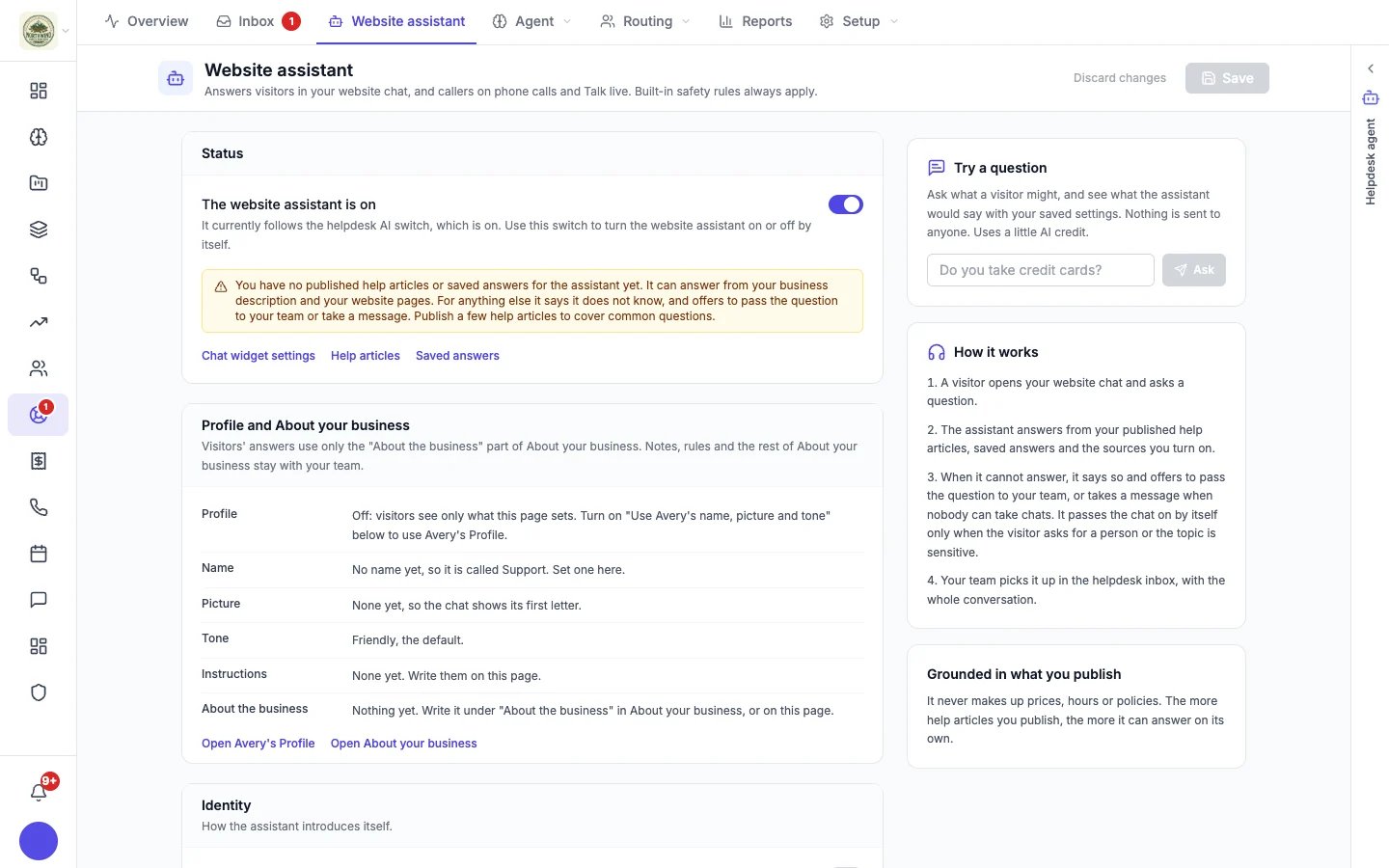
Task: Click Discard changes
Action: (1120, 78)
